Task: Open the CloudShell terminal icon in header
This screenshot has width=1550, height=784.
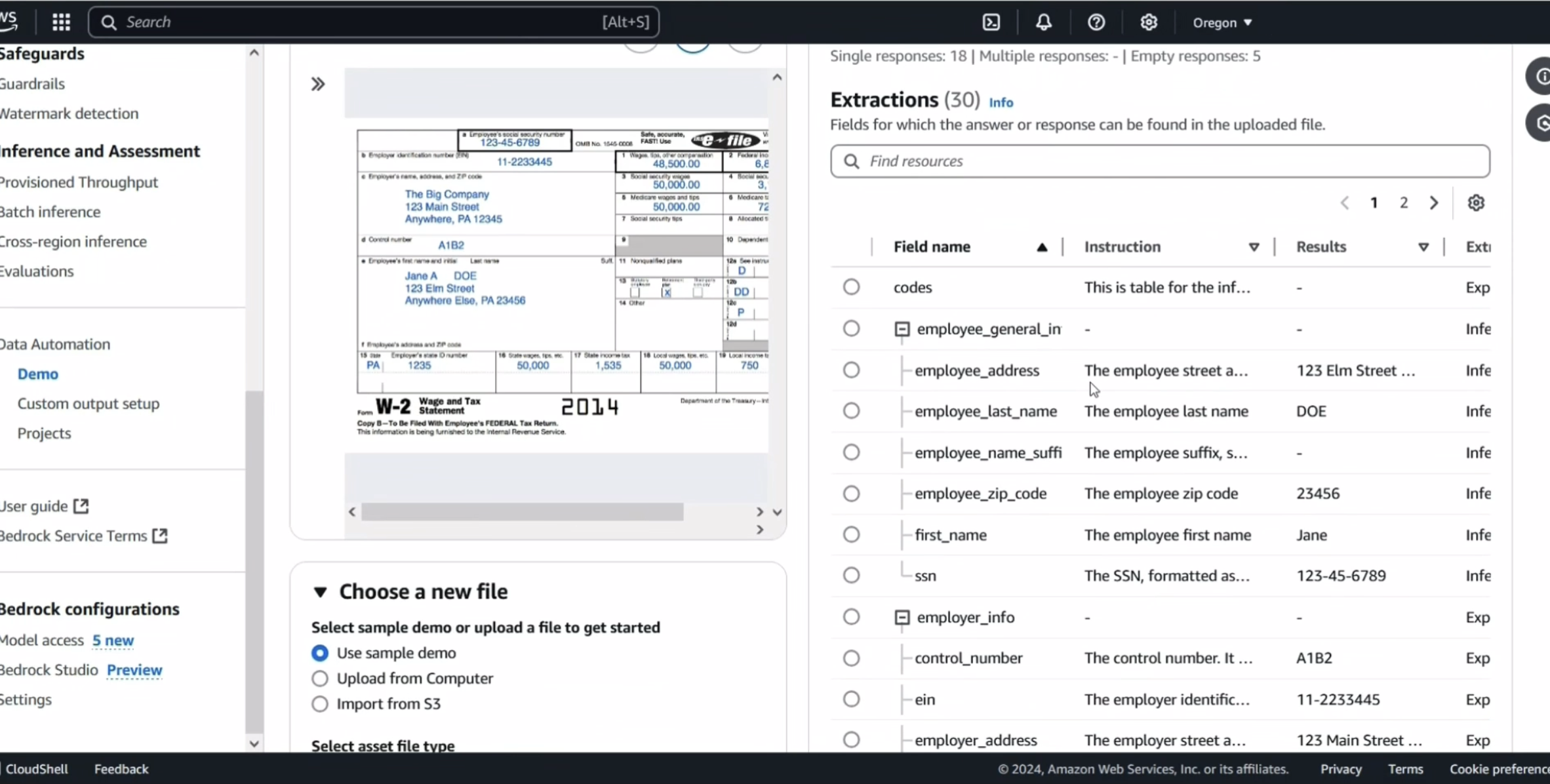Action: pyautogui.click(x=991, y=22)
